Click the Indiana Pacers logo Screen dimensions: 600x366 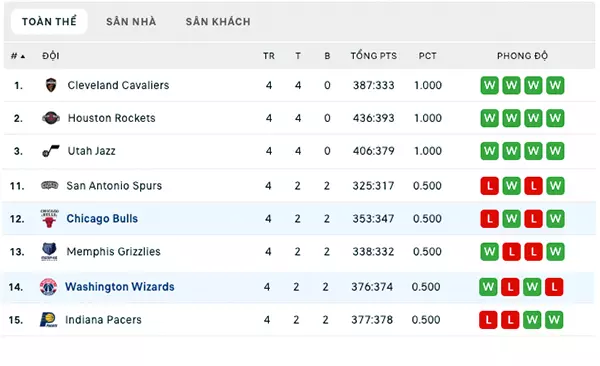click(x=49, y=320)
